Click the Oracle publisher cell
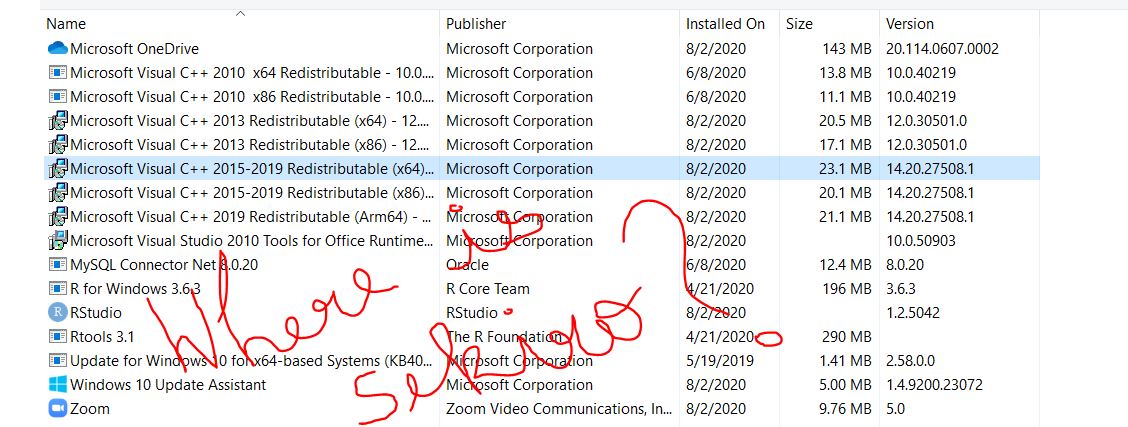 click(x=467, y=265)
